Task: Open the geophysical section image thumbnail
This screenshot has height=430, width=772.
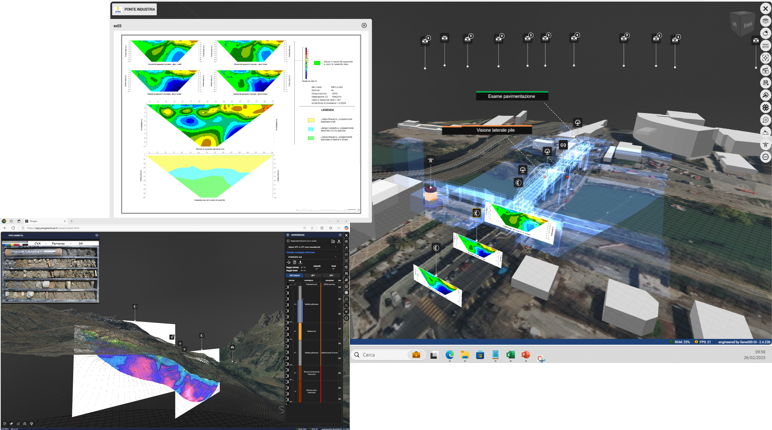Action: coord(241,127)
